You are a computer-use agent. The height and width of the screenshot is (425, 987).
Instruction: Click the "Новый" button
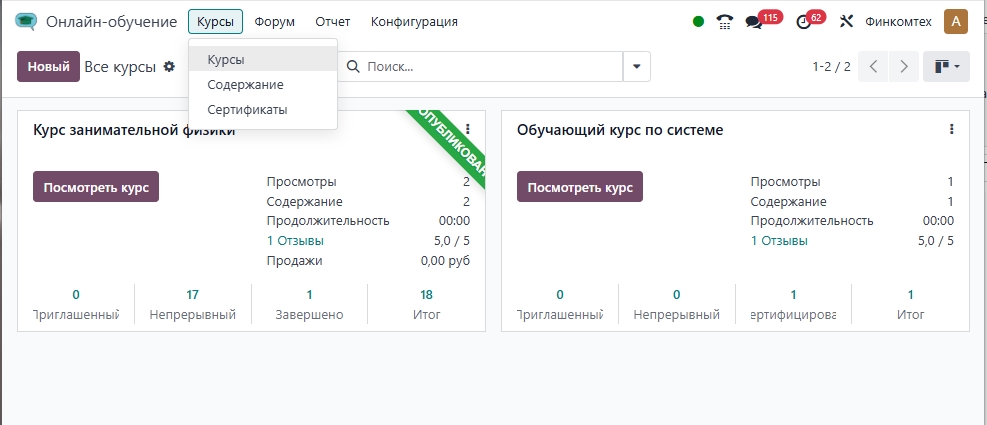click(x=48, y=67)
